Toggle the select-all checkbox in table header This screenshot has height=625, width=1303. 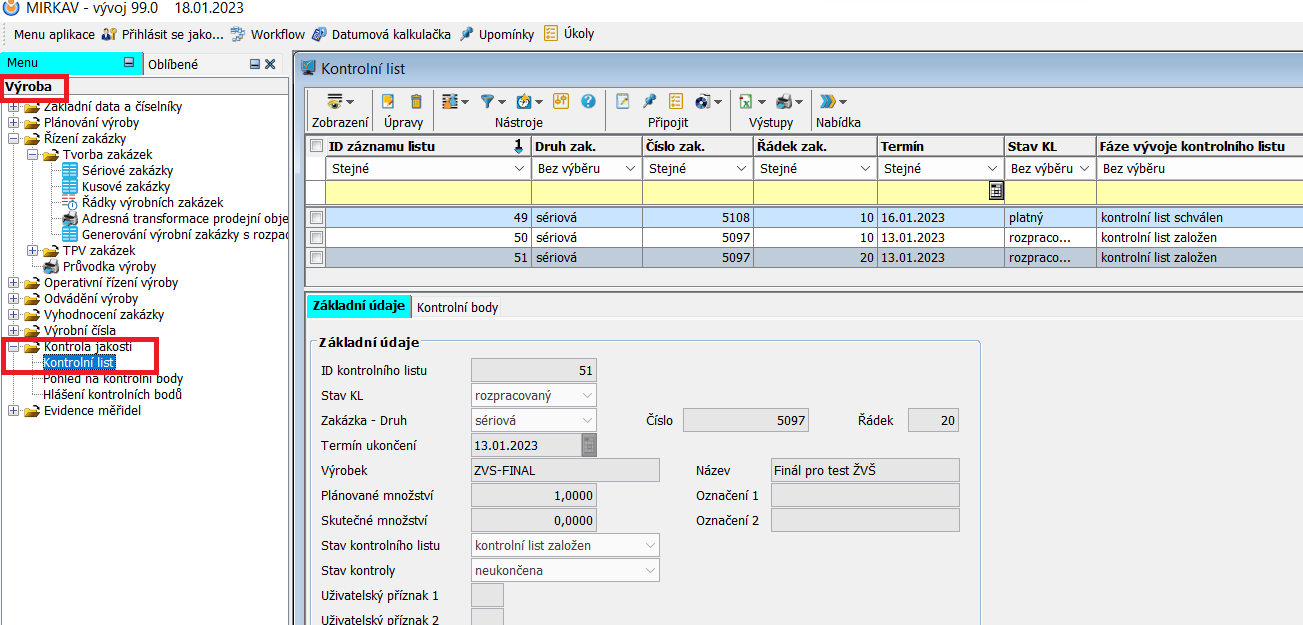point(316,146)
